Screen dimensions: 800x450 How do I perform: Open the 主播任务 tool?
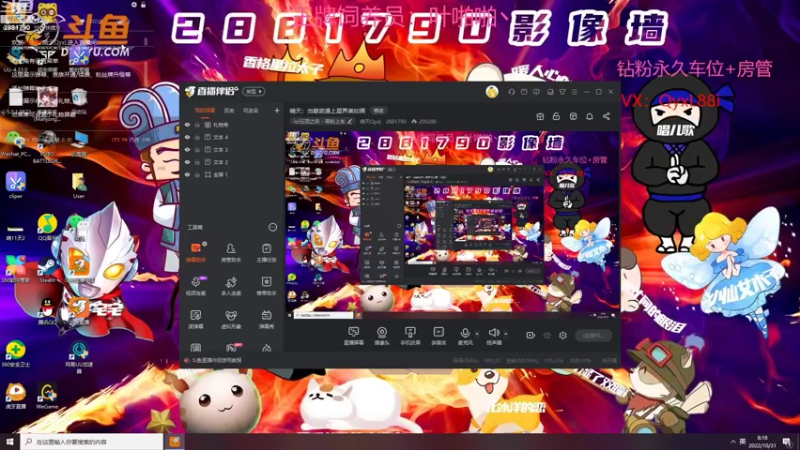pyautogui.click(x=266, y=252)
